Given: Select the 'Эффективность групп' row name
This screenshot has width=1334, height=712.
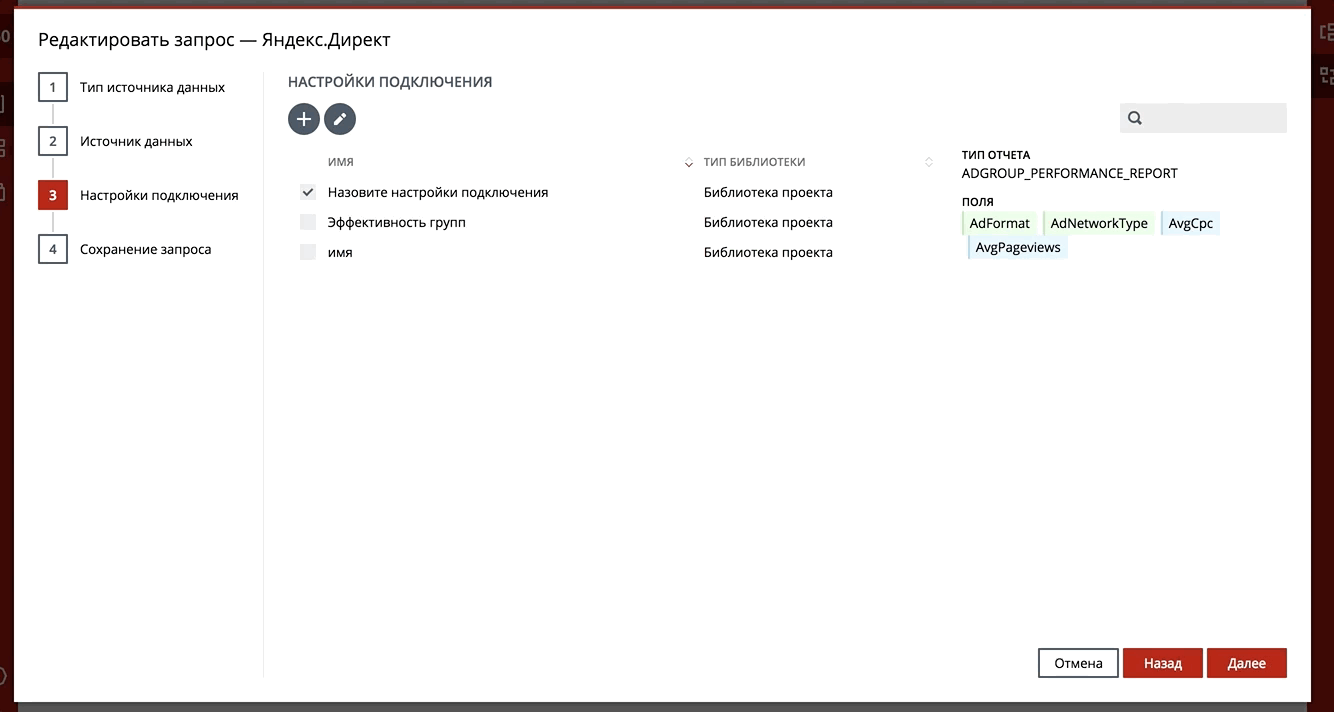Looking at the screenshot, I should [397, 222].
